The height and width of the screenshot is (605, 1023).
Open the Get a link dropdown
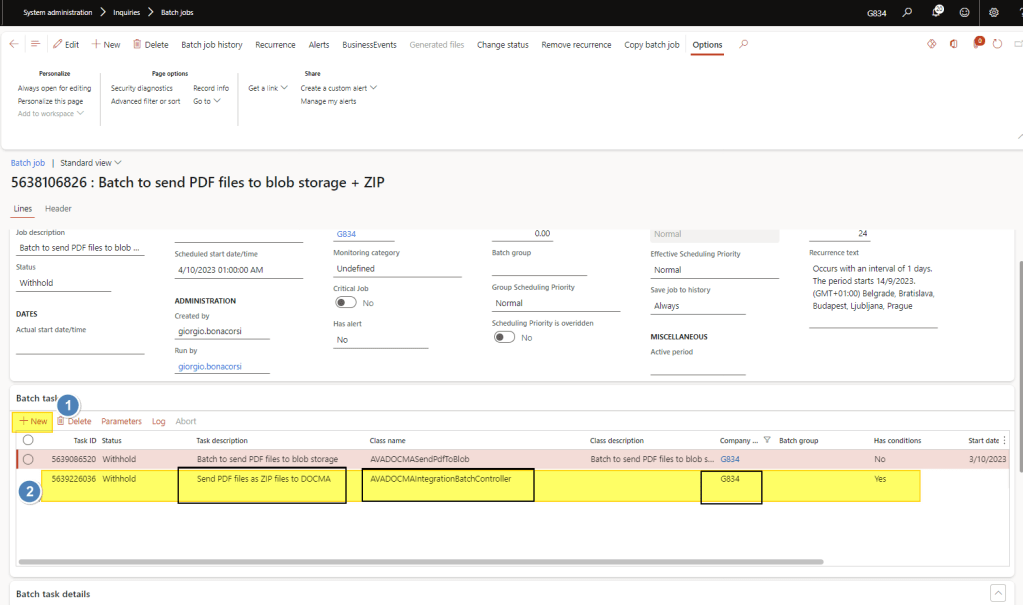[268, 88]
